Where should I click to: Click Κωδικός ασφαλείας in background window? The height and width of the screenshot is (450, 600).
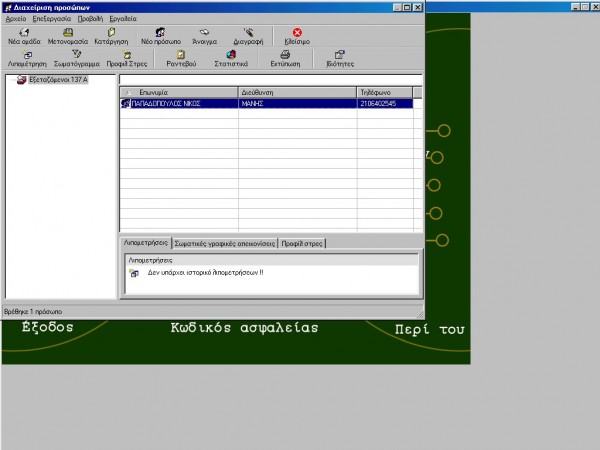244,328
